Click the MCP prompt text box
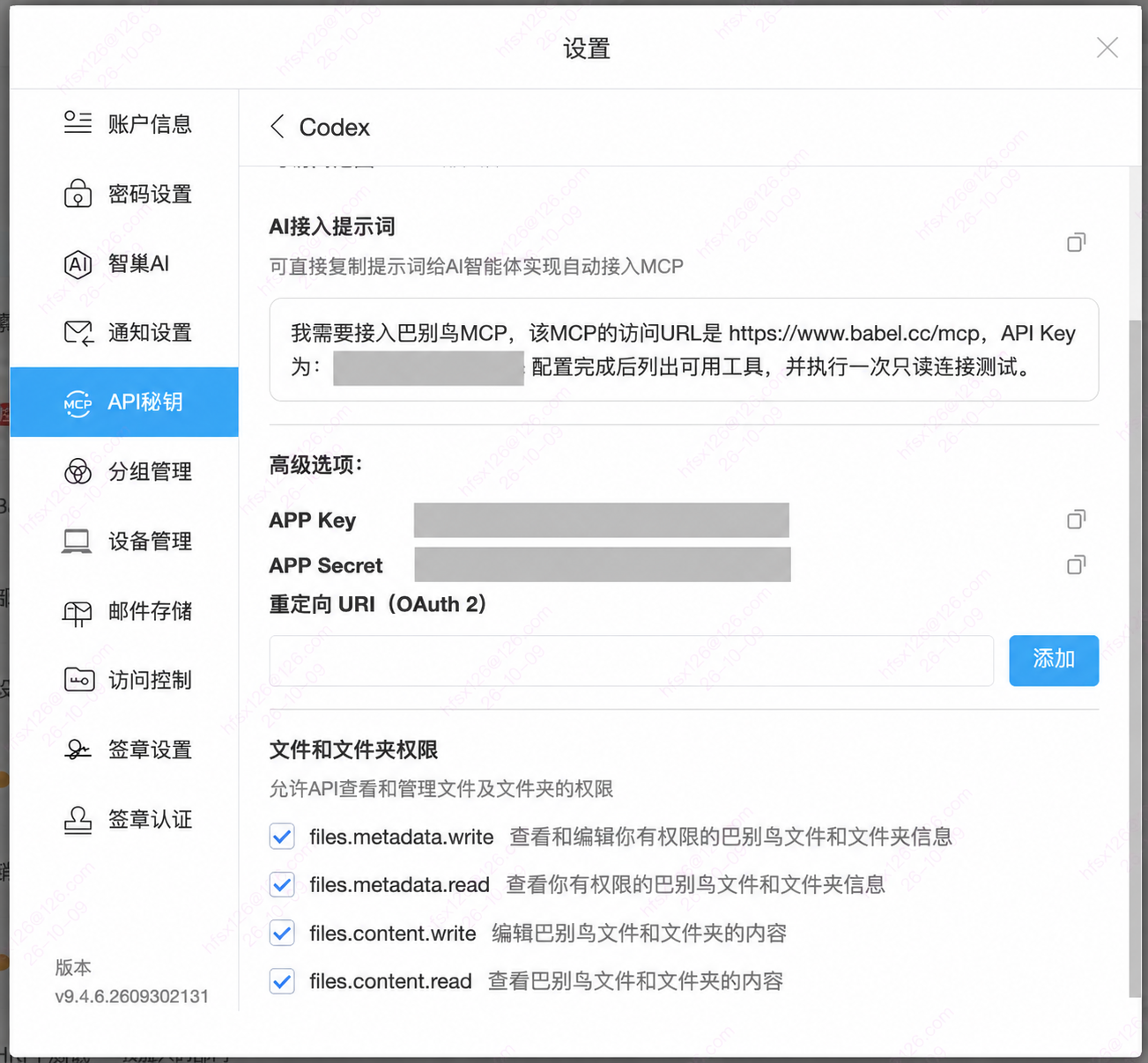The width and height of the screenshot is (1148, 1063). [684, 350]
